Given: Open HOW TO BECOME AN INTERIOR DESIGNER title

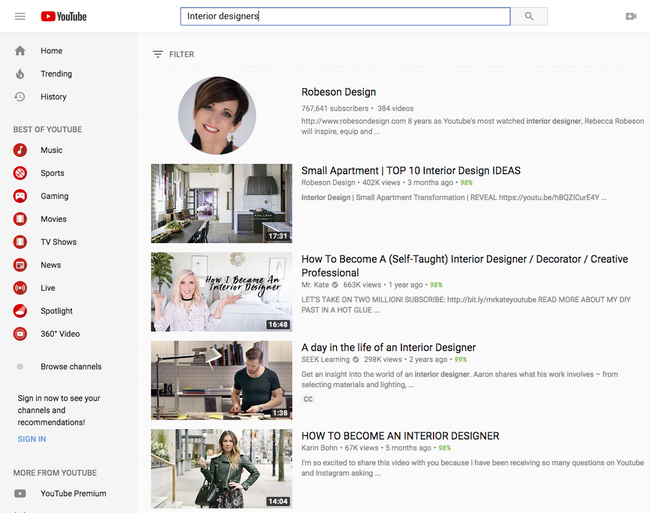Looking at the screenshot, I should (x=400, y=436).
